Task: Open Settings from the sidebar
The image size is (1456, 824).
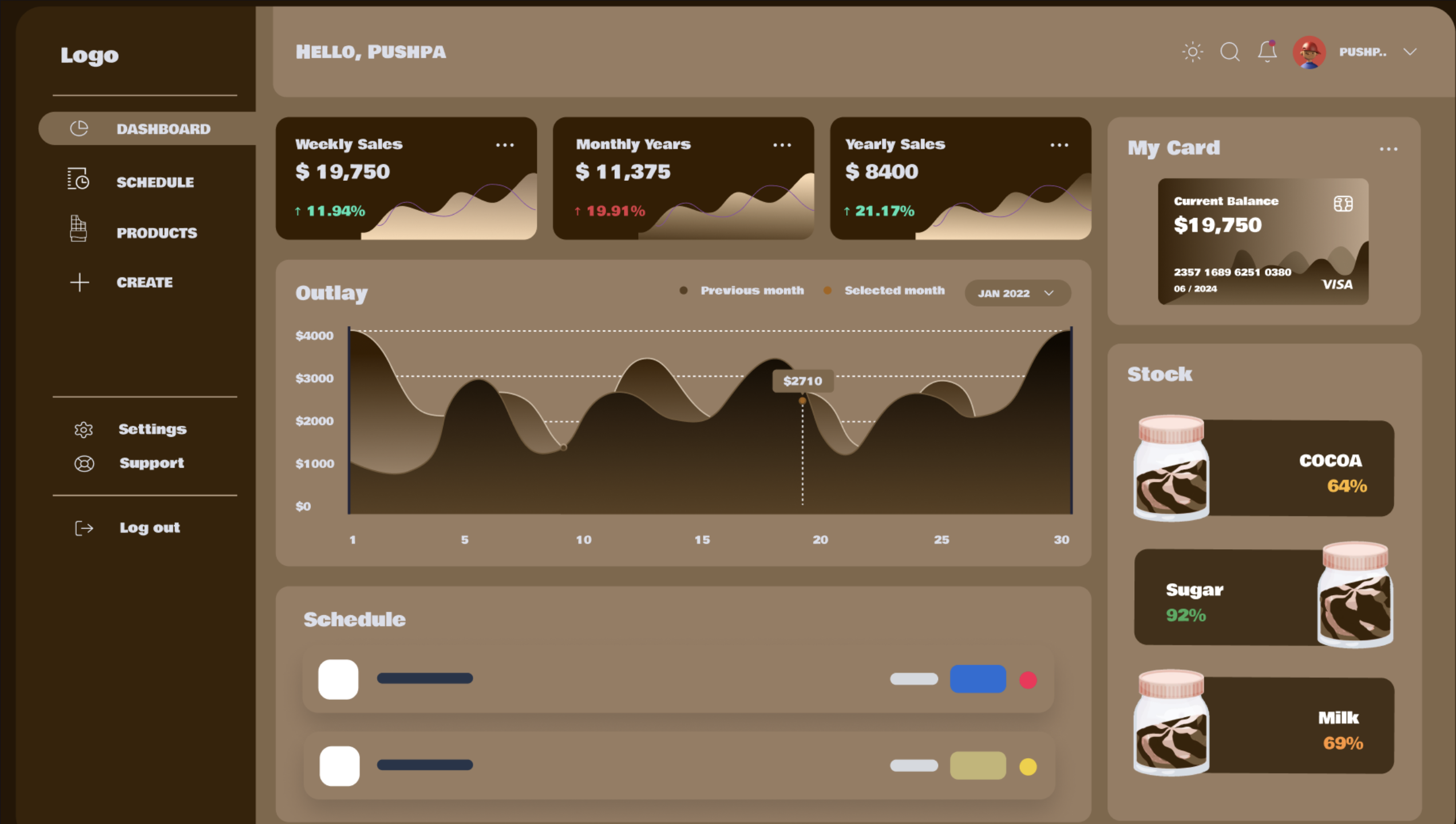Action: point(152,429)
